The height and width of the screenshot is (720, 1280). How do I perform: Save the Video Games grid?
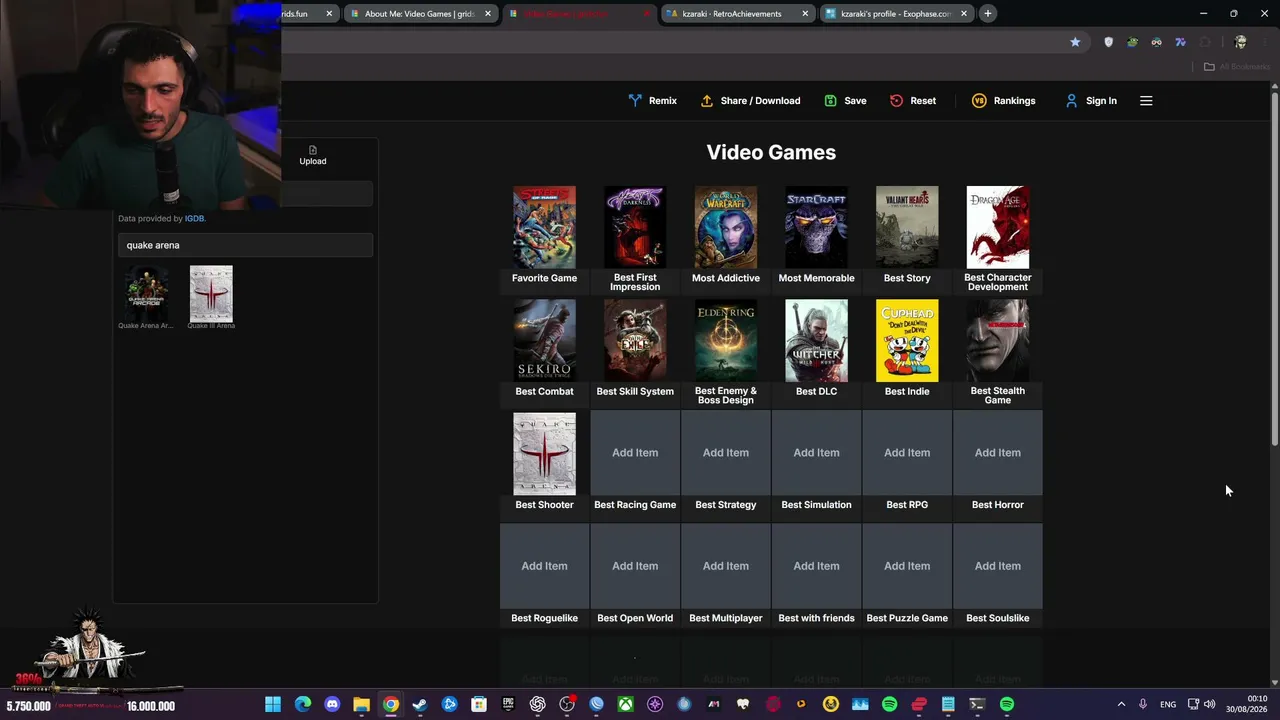[x=845, y=101]
